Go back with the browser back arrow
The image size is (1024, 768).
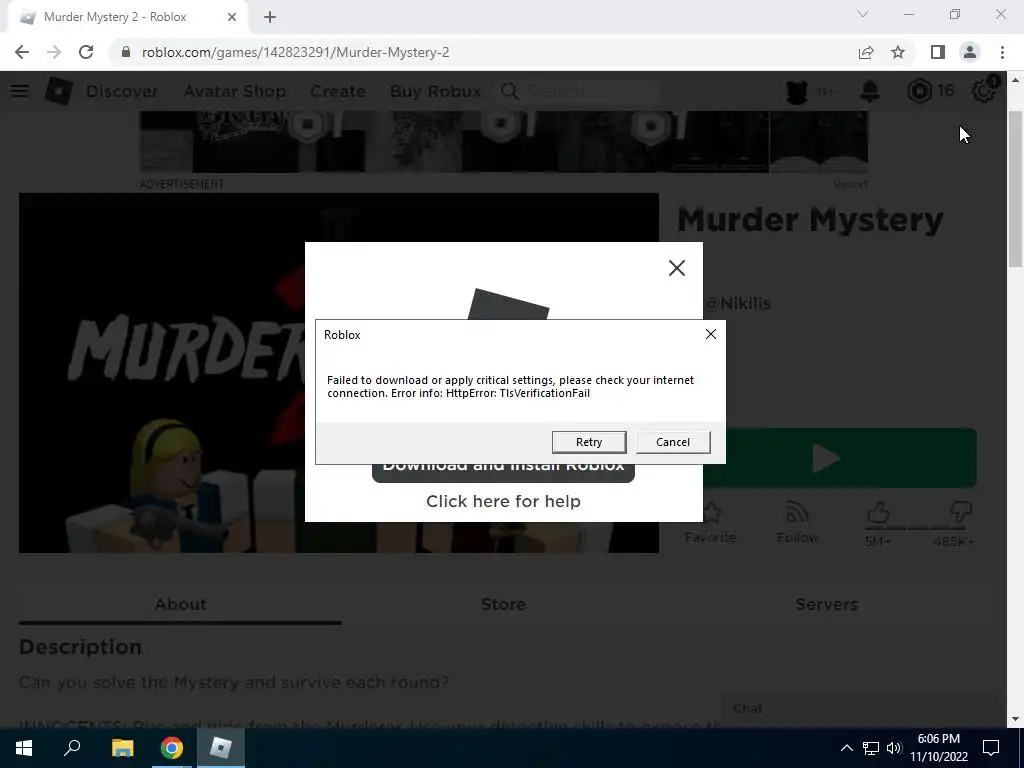pyautogui.click(x=22, y=52)
